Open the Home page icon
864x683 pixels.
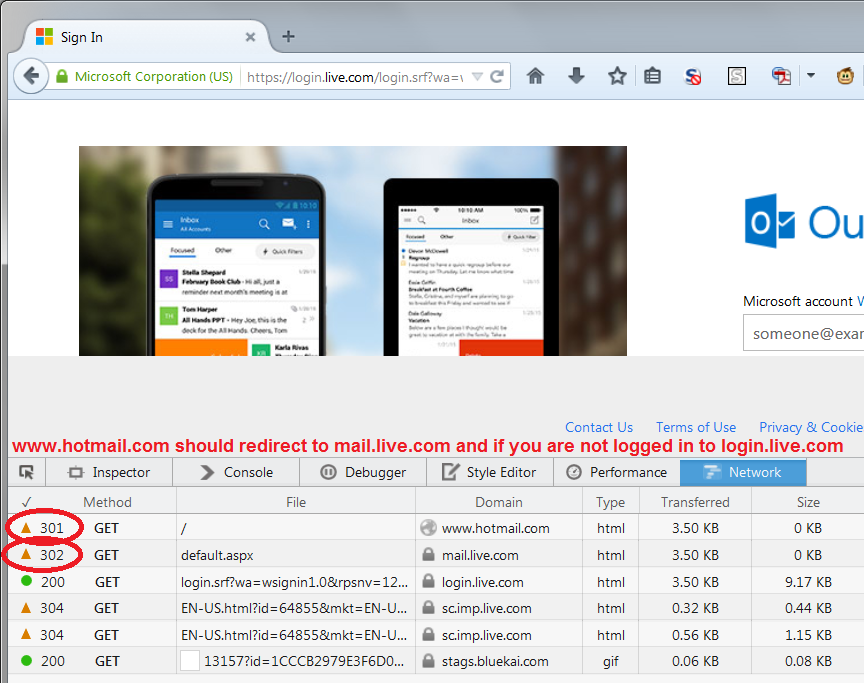[x=535, y=75]
